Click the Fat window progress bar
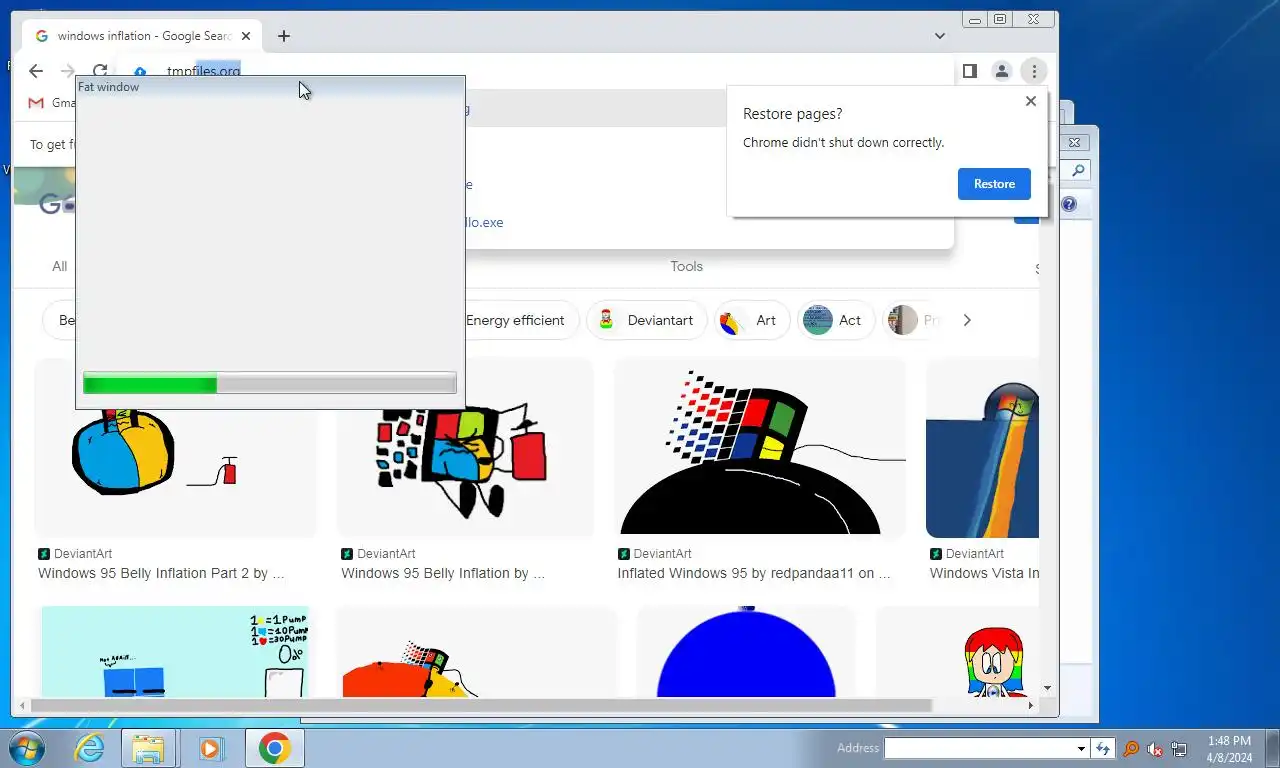This screenshot has height=768, width=1280. pyautogui.click(x=270, y=383)
